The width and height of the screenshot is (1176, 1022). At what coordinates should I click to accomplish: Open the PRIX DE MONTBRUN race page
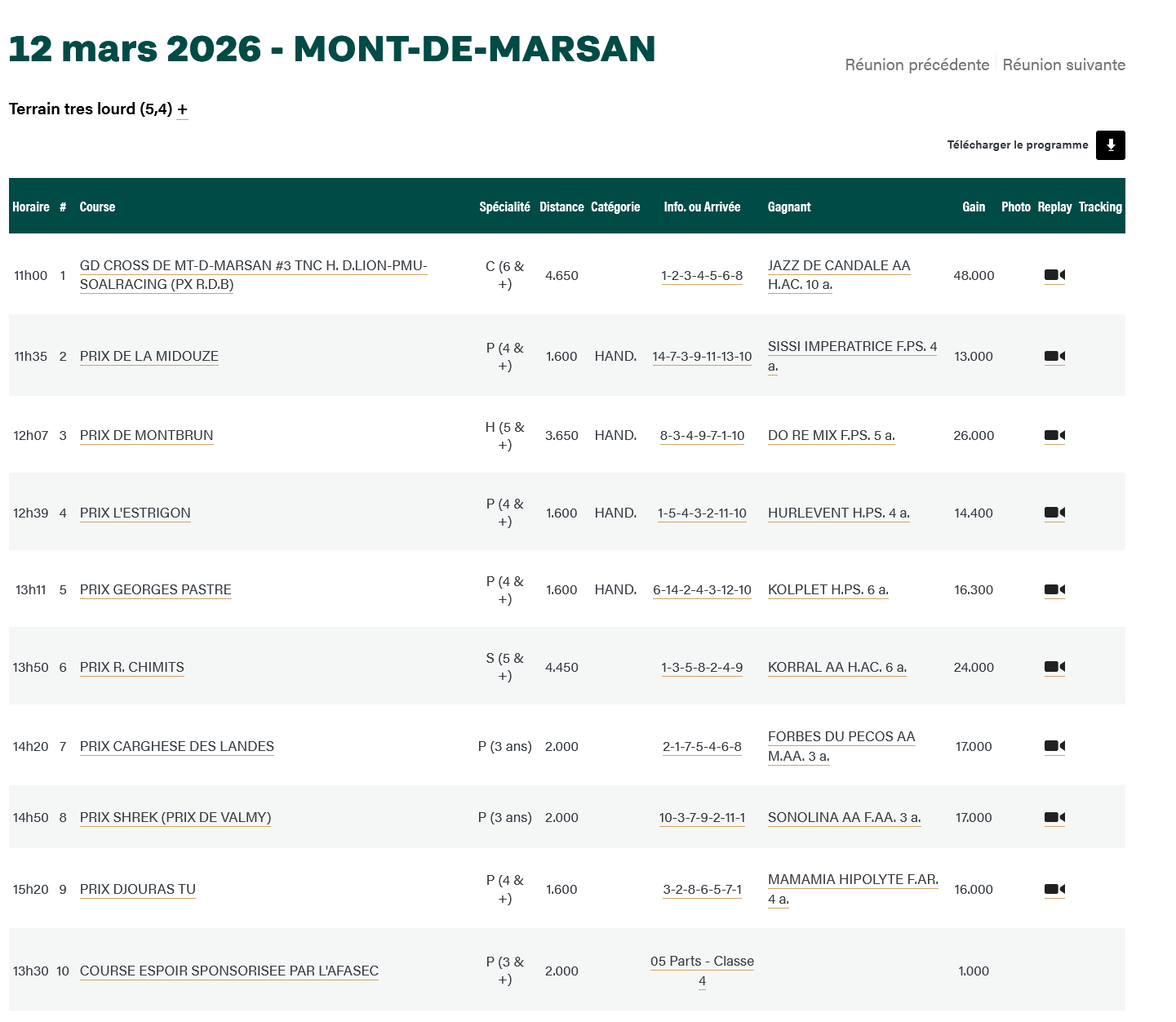pyautogui.click(x=146, y=435)
